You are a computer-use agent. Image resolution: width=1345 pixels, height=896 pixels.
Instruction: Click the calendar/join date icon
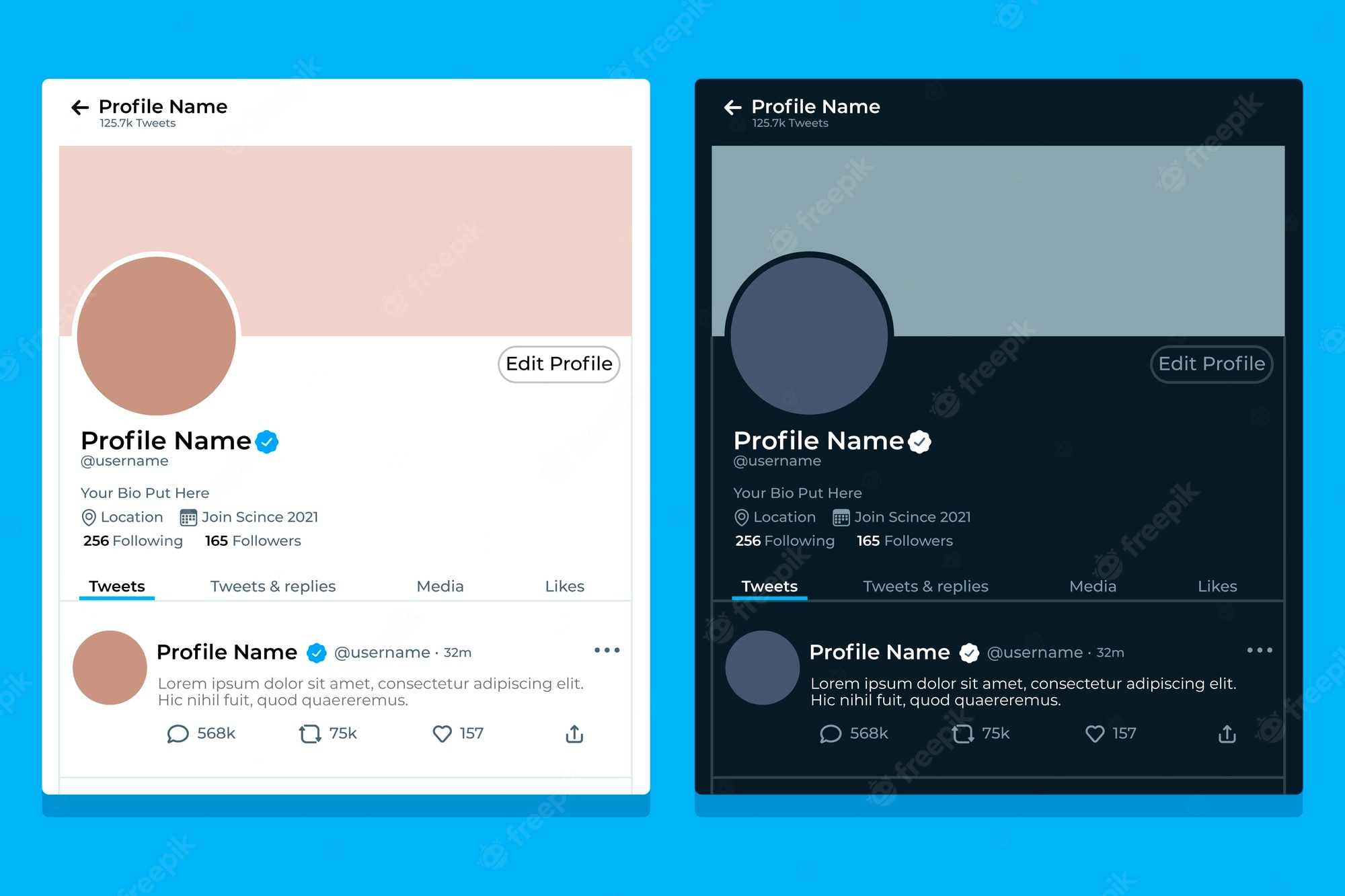click(x=187, y=517)
